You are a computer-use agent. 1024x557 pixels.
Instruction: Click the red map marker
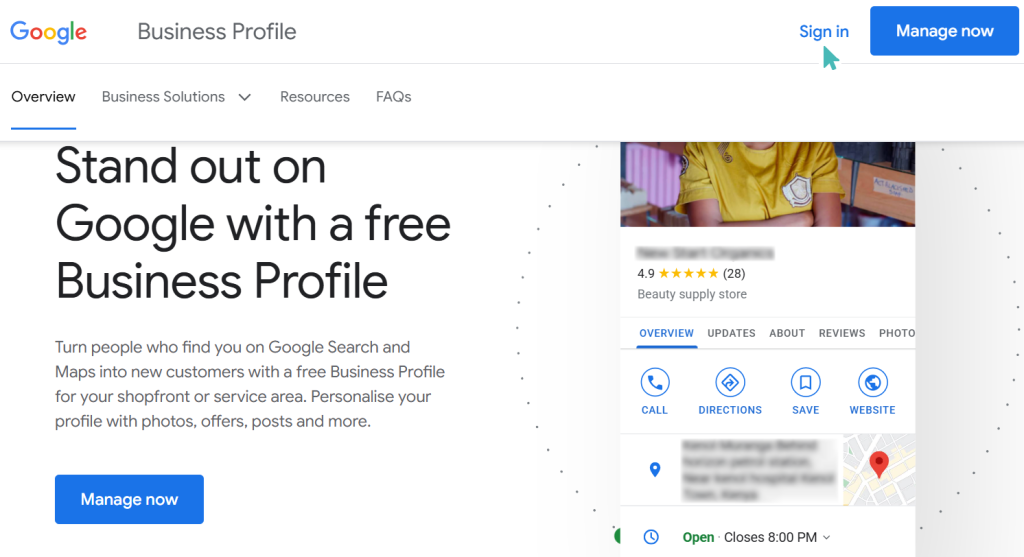(879, 464)
